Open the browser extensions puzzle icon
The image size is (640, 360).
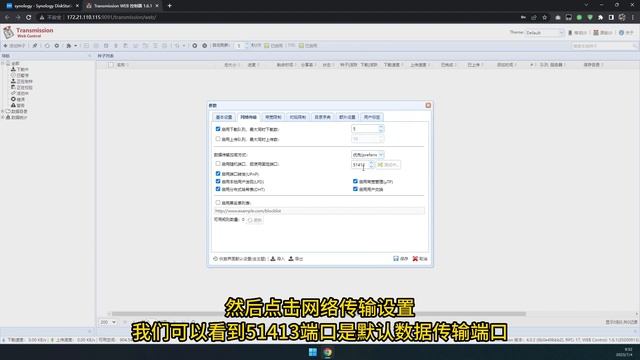click(600, 17)
